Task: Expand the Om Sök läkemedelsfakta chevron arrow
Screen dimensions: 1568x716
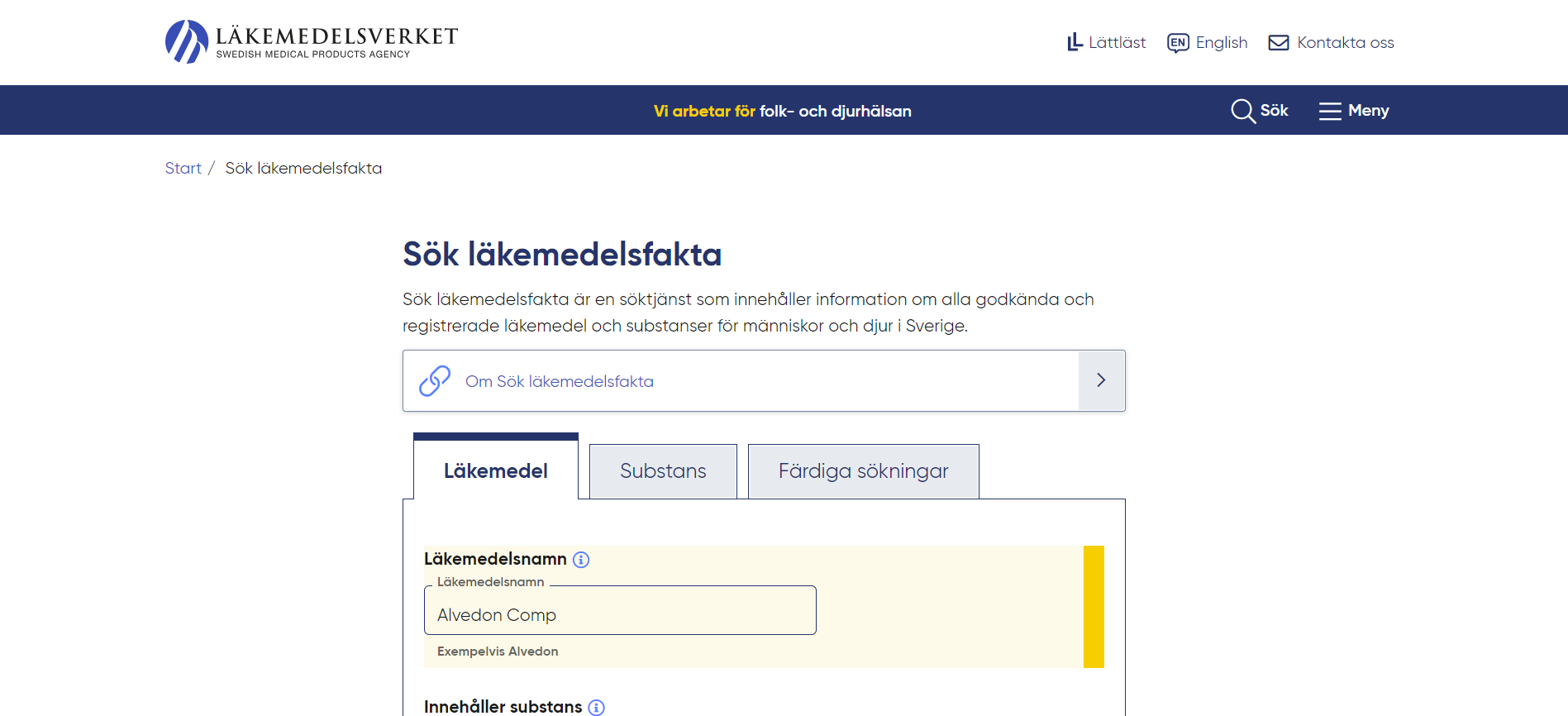Action: pyautogui.click(x=1101, y=380)
